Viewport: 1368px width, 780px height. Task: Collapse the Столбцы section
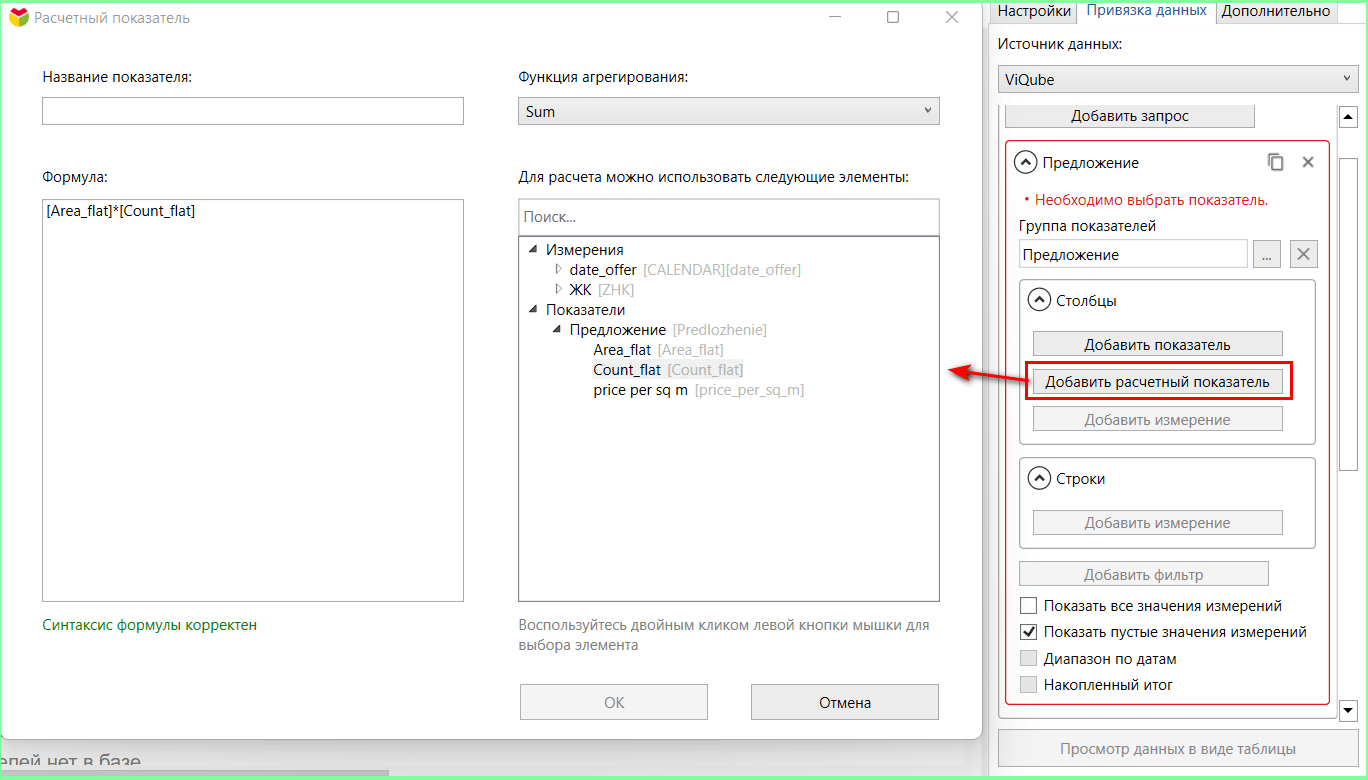pos(1039,300)
